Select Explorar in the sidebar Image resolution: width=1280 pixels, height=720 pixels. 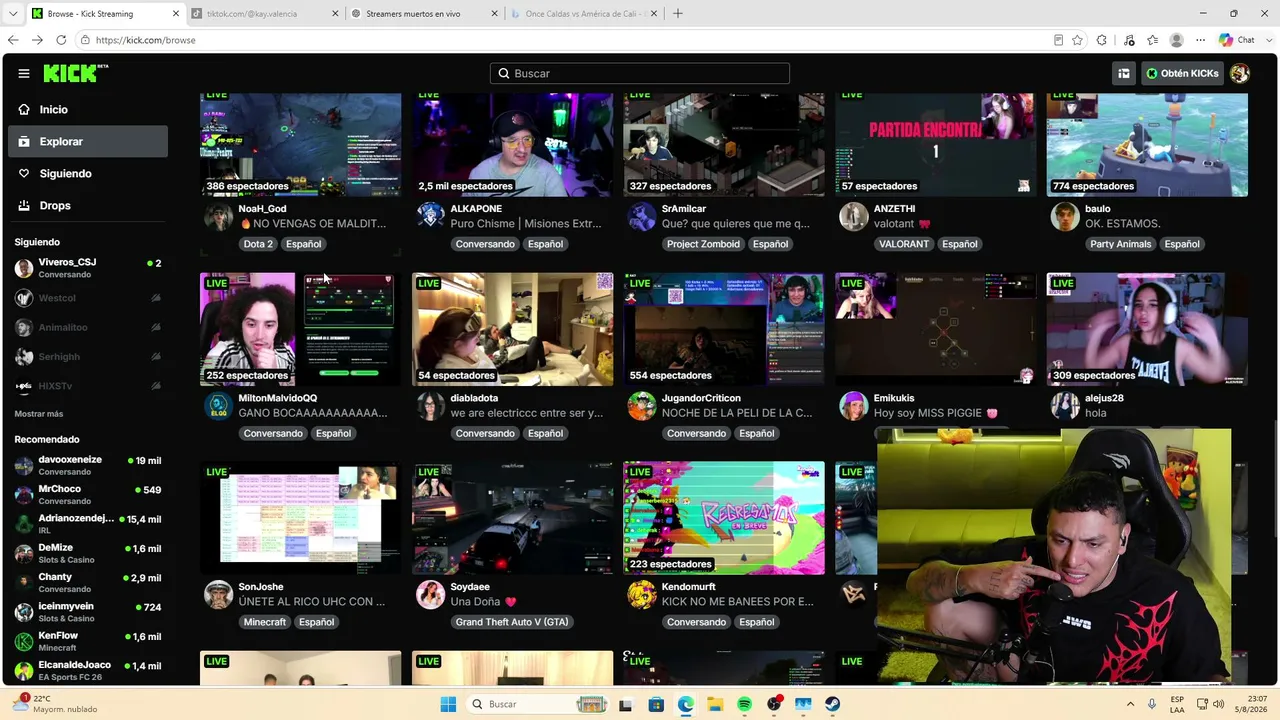pyautogui.click(x=88, y=141)
